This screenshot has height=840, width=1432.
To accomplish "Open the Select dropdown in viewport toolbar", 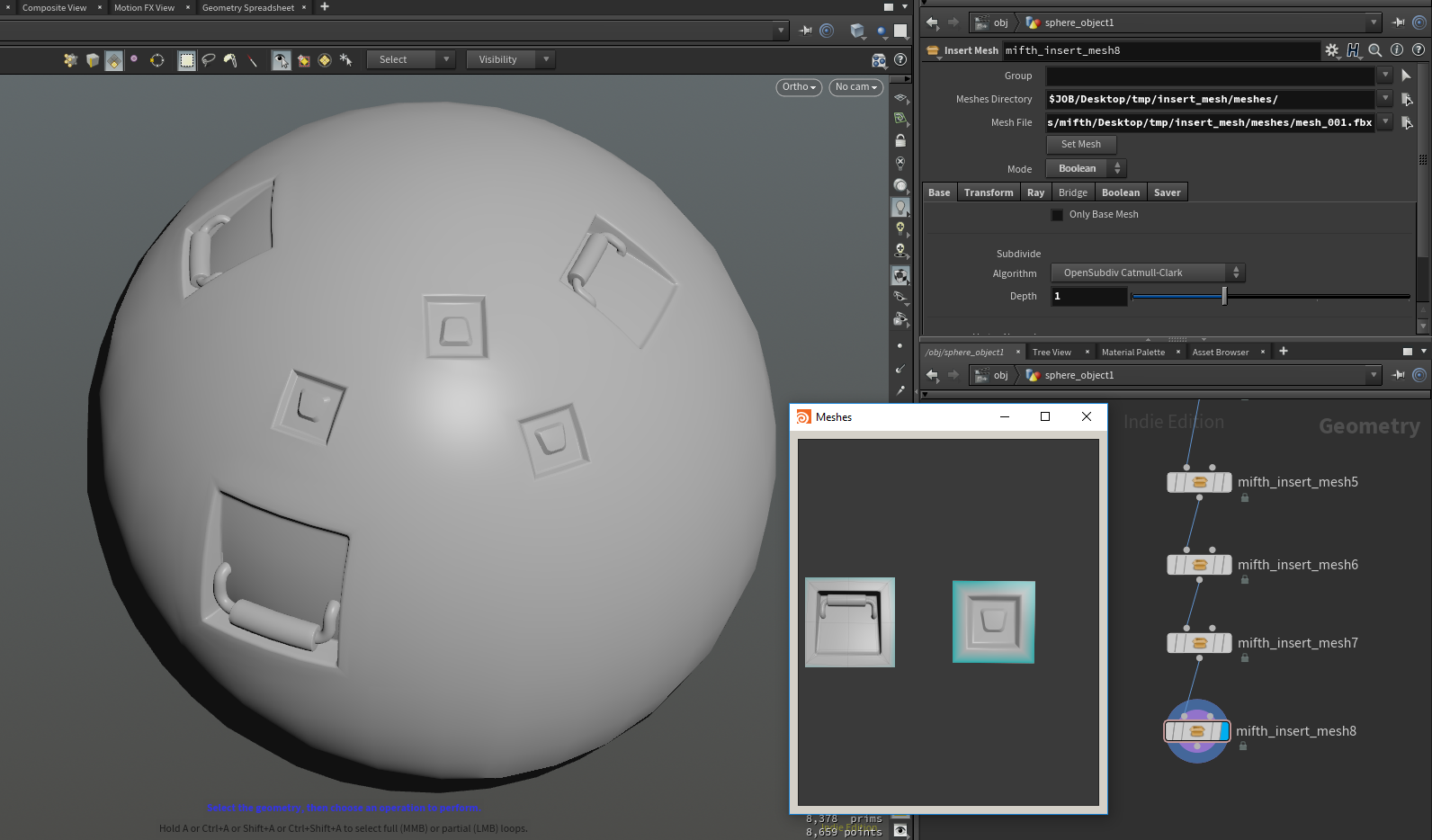I will (411, 59).
